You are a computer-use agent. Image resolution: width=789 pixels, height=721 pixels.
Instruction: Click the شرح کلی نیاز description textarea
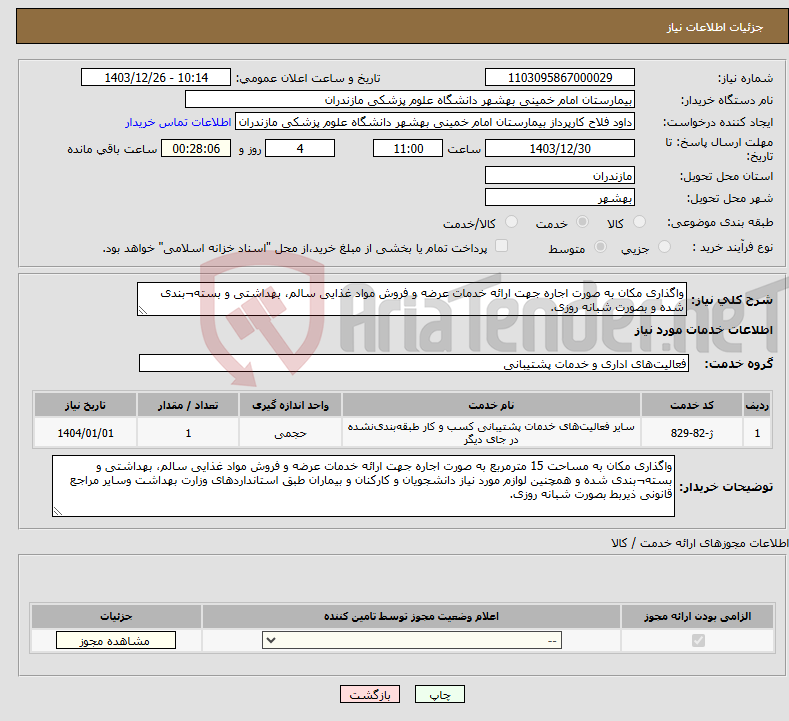[412, 299]
